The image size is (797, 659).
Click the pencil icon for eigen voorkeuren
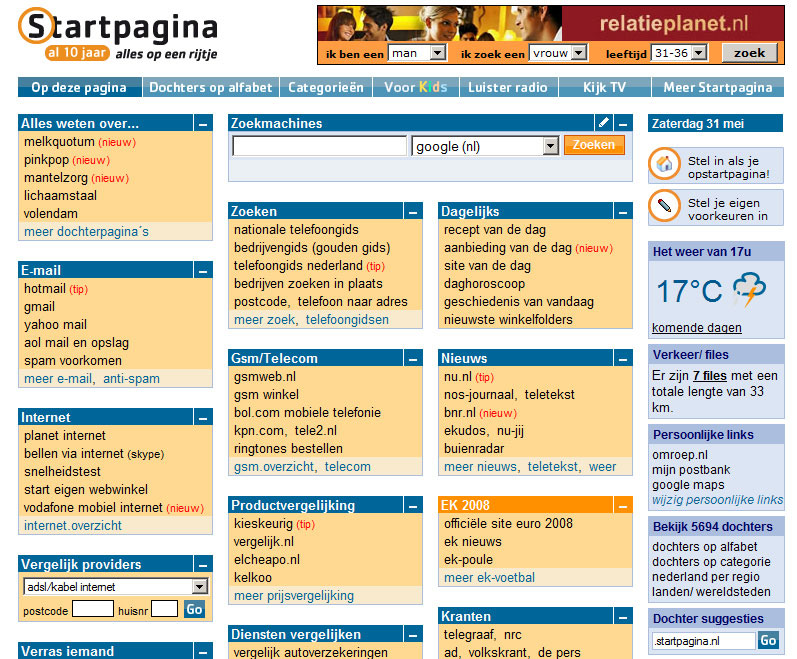click(664, 207)
